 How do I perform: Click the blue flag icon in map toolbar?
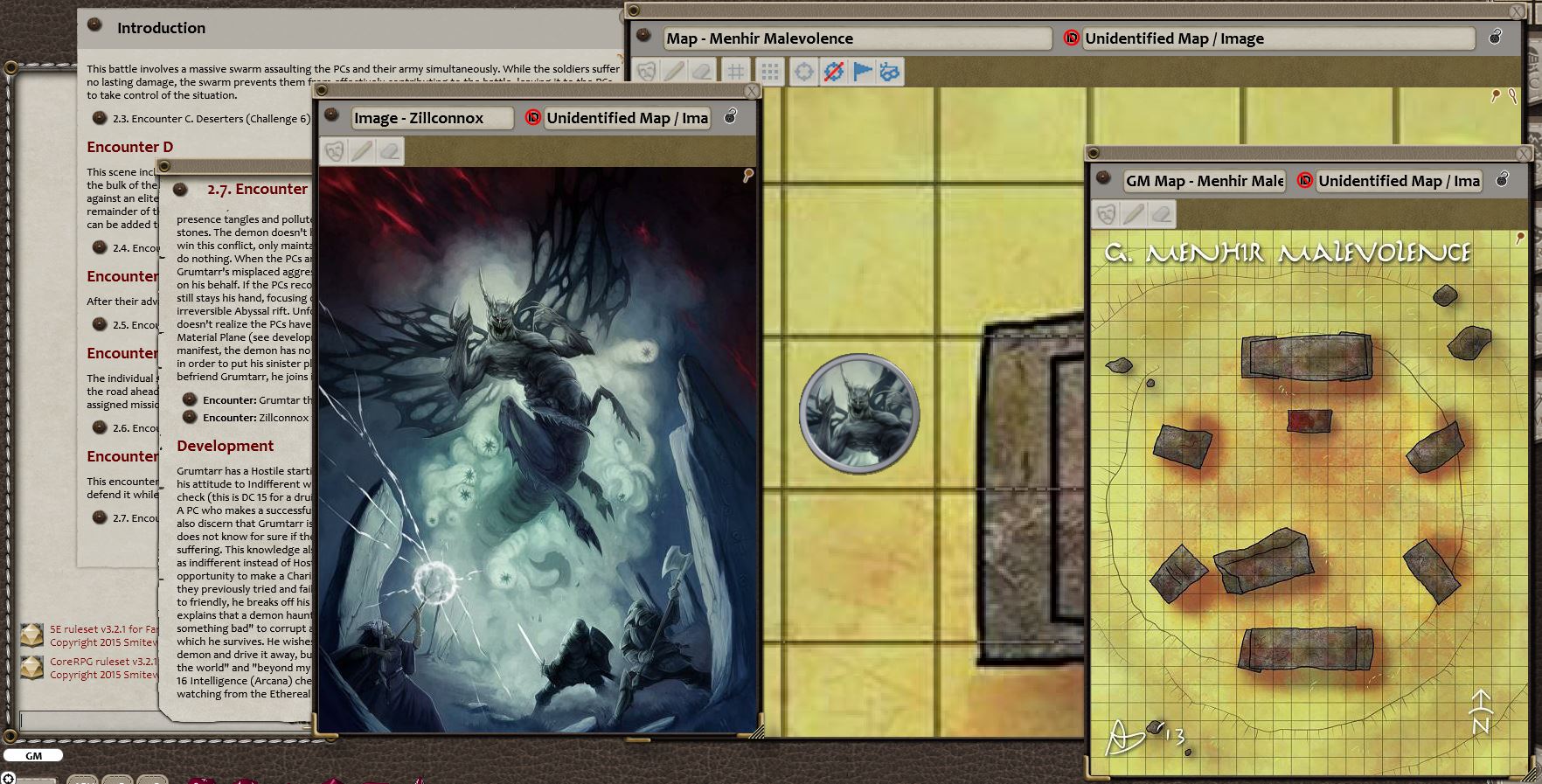[x=862, y=72]
